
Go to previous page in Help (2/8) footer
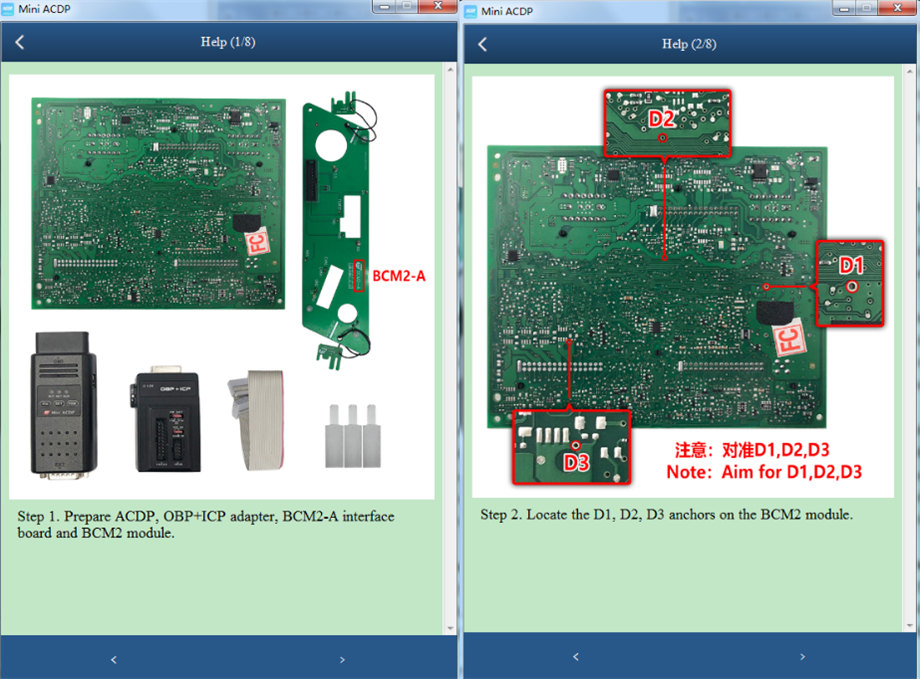tap(576, 657)
